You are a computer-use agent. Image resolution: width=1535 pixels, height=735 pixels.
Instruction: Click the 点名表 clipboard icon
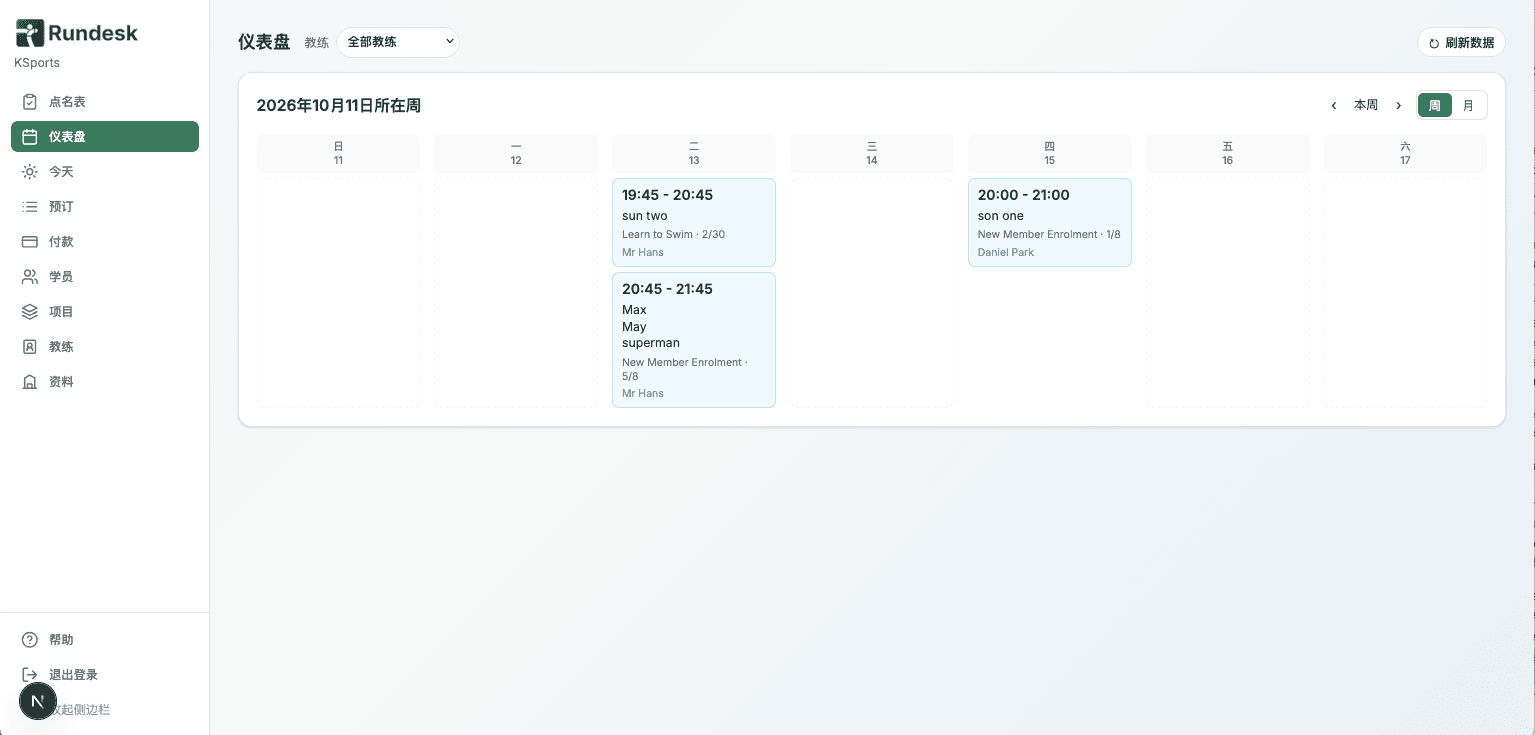point(30,102)
